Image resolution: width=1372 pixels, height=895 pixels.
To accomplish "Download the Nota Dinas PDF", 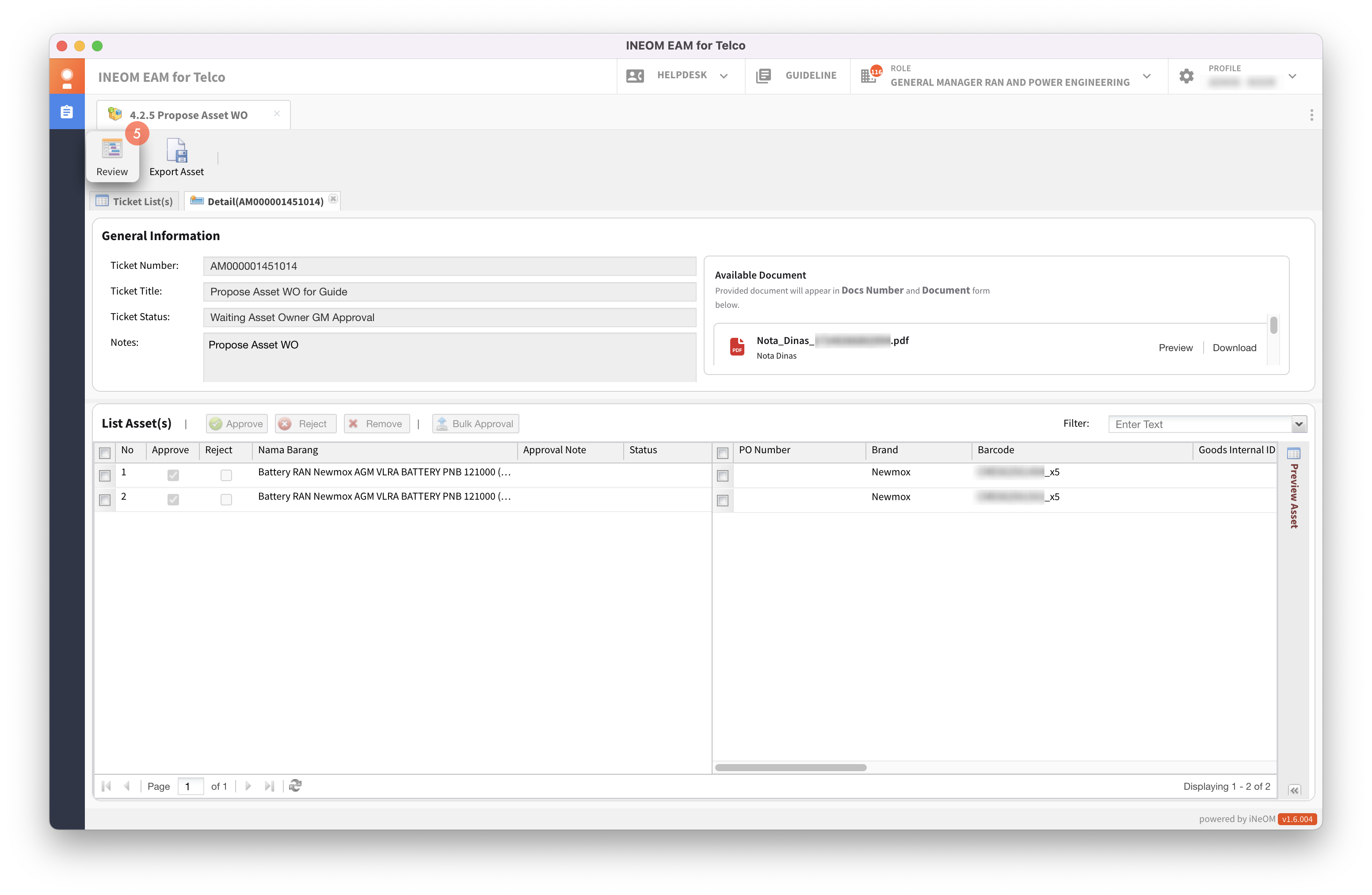I will coord(1234,348).
